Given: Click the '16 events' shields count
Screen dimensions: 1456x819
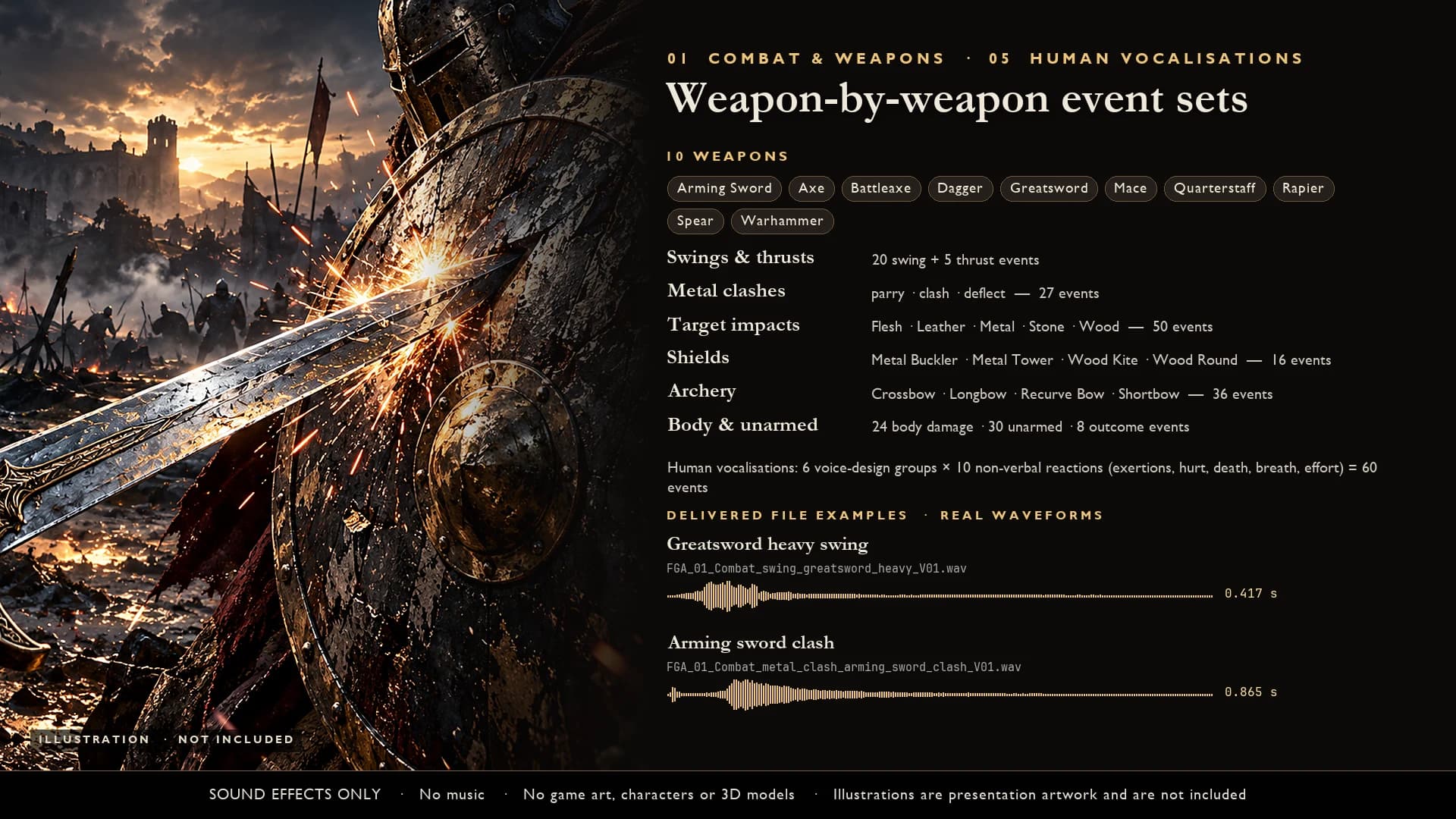Looking at the screenshot, I should (x=1301, y=360).
